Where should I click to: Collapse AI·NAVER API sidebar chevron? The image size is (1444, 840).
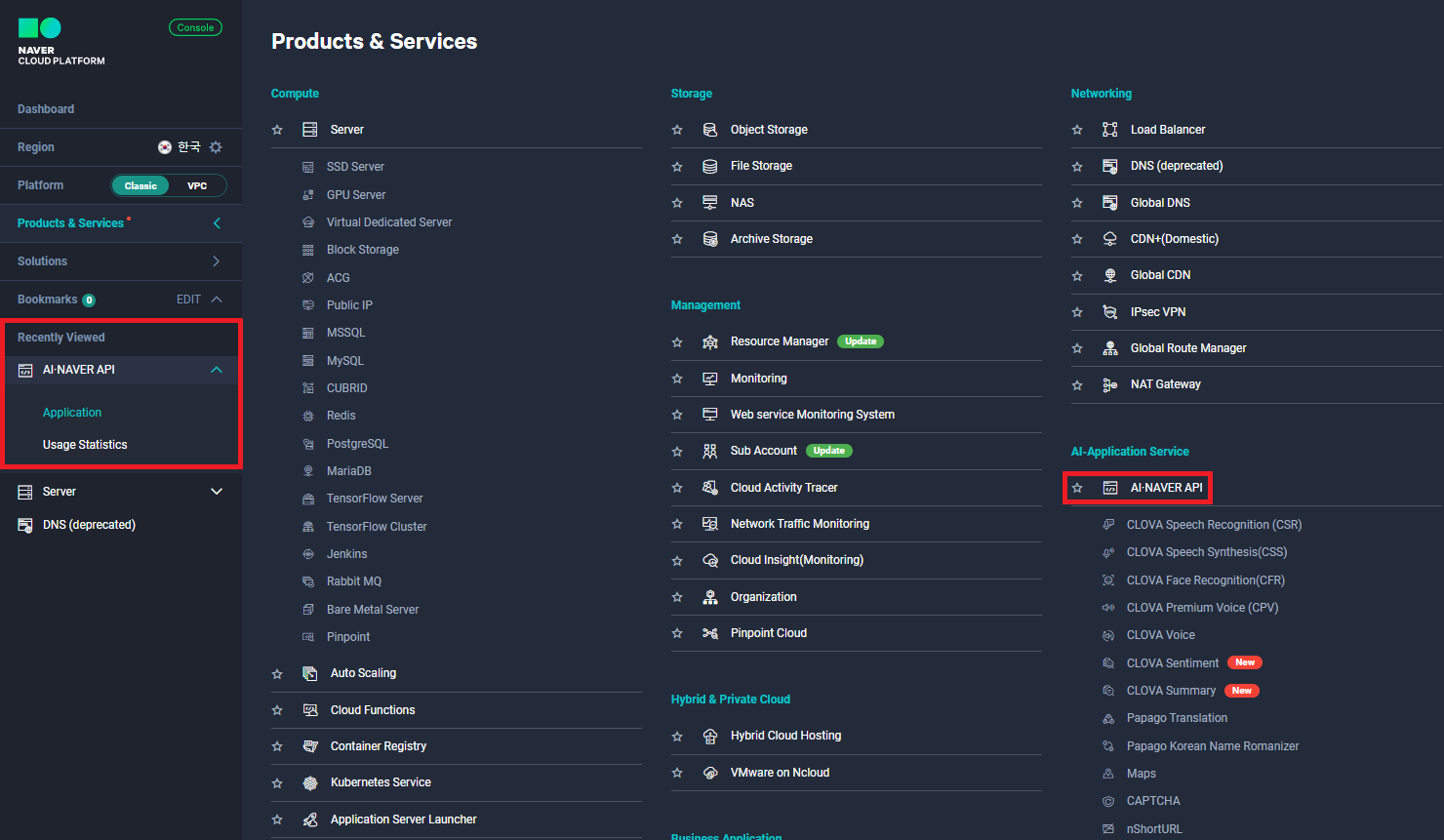217,370
